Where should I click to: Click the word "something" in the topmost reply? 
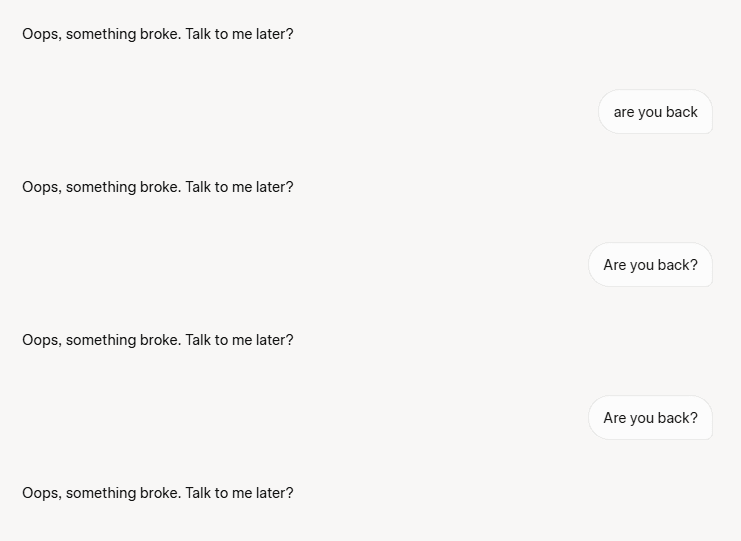[x=101, y=34]
